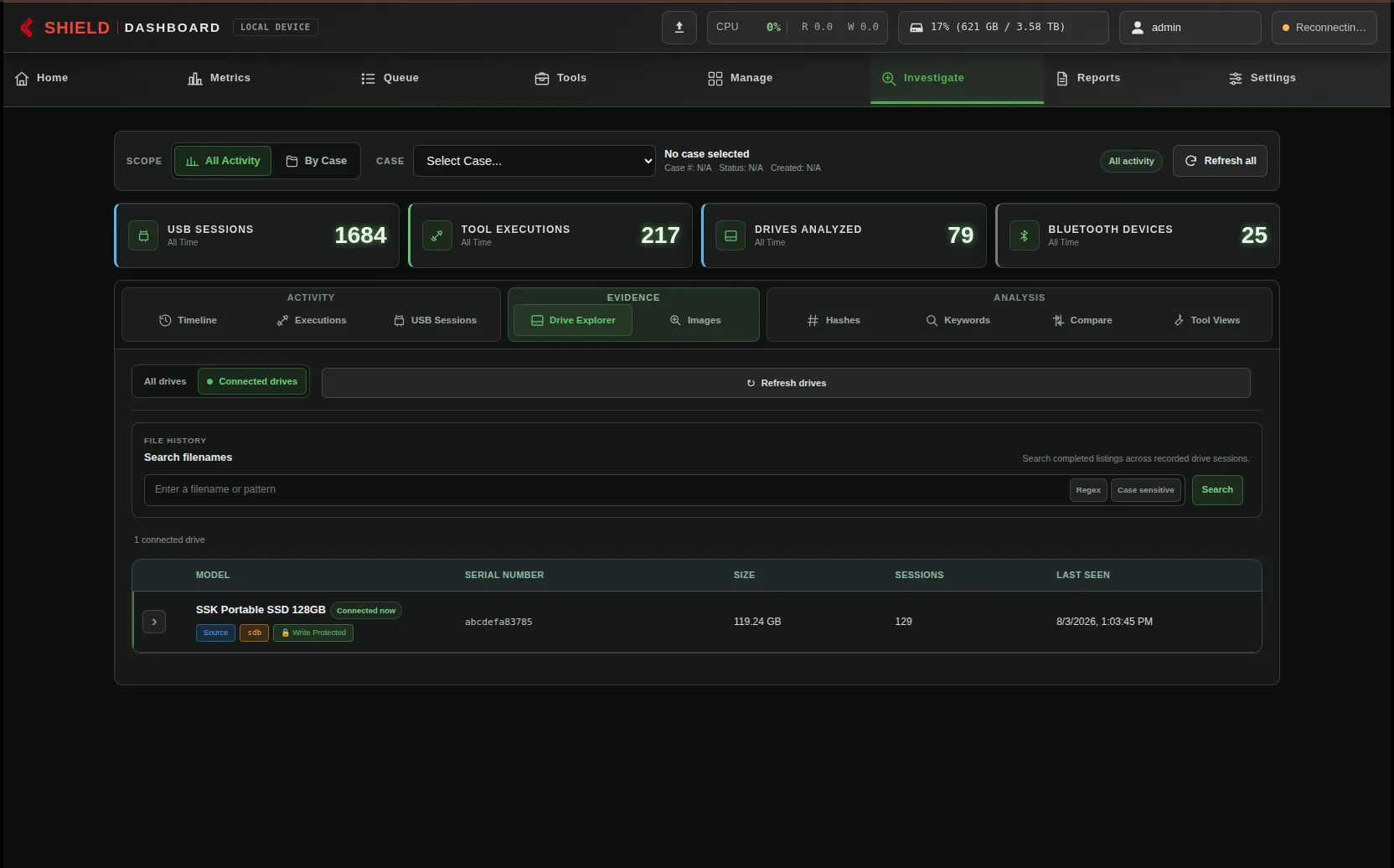Image resolution: width=1394 pixels, height=868 pixels.
Task: Click the Drives Analyzed card icon
Action: (x=731, y=235)
